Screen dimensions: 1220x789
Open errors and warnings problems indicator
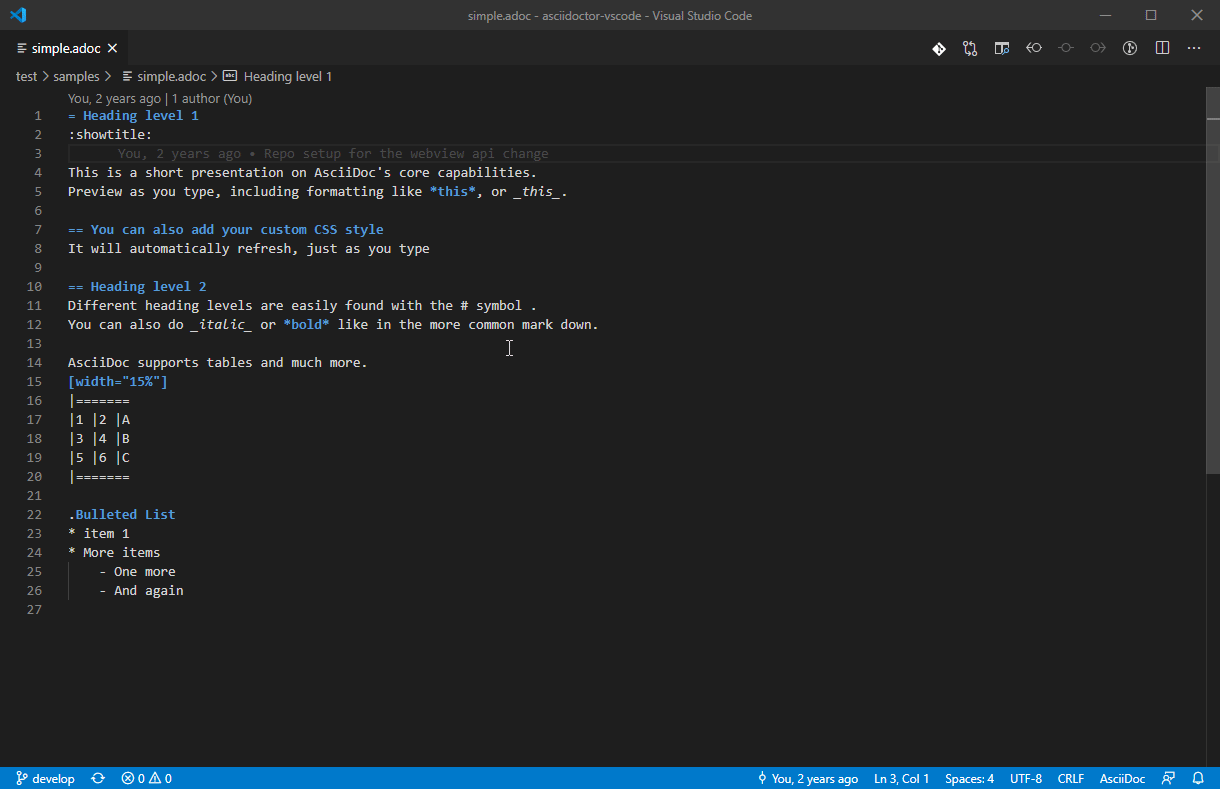[146, 778]
